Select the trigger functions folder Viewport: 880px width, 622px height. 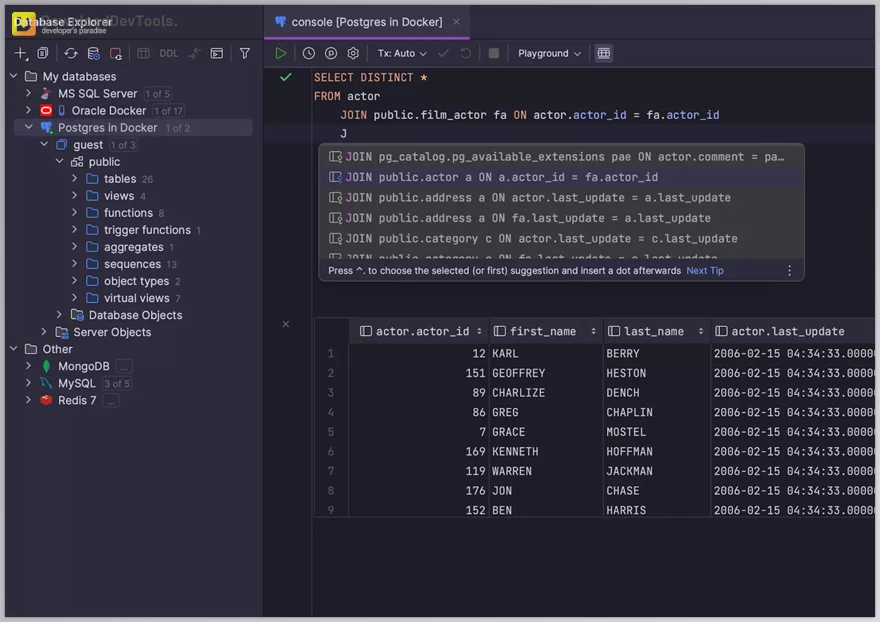(x=147, y=230)
